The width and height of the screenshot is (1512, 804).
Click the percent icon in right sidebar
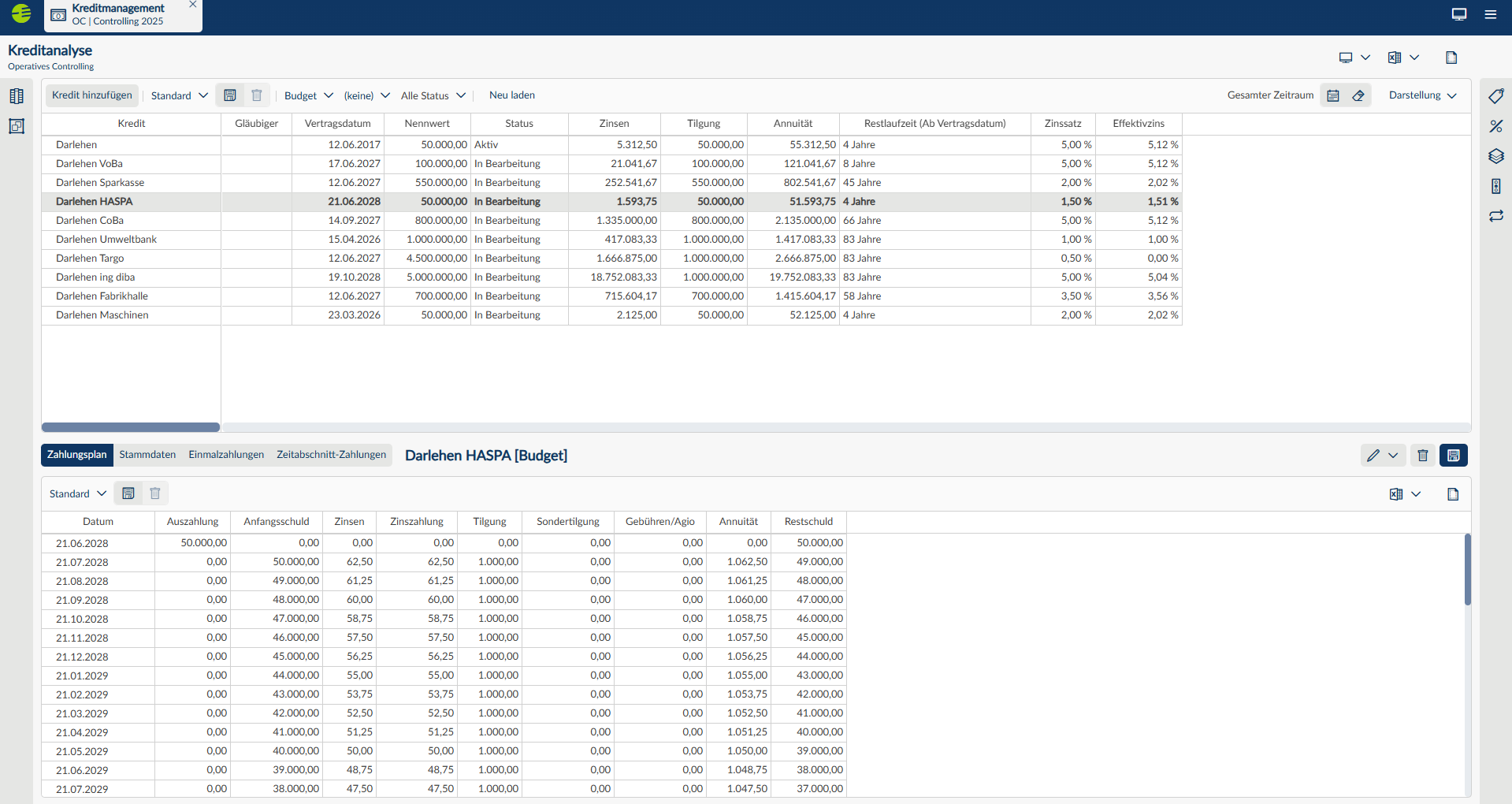1495,126
